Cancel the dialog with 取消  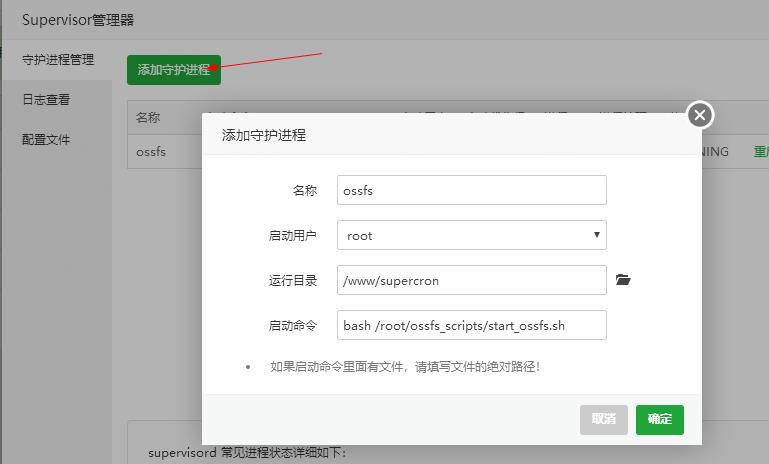coord(604,419)
